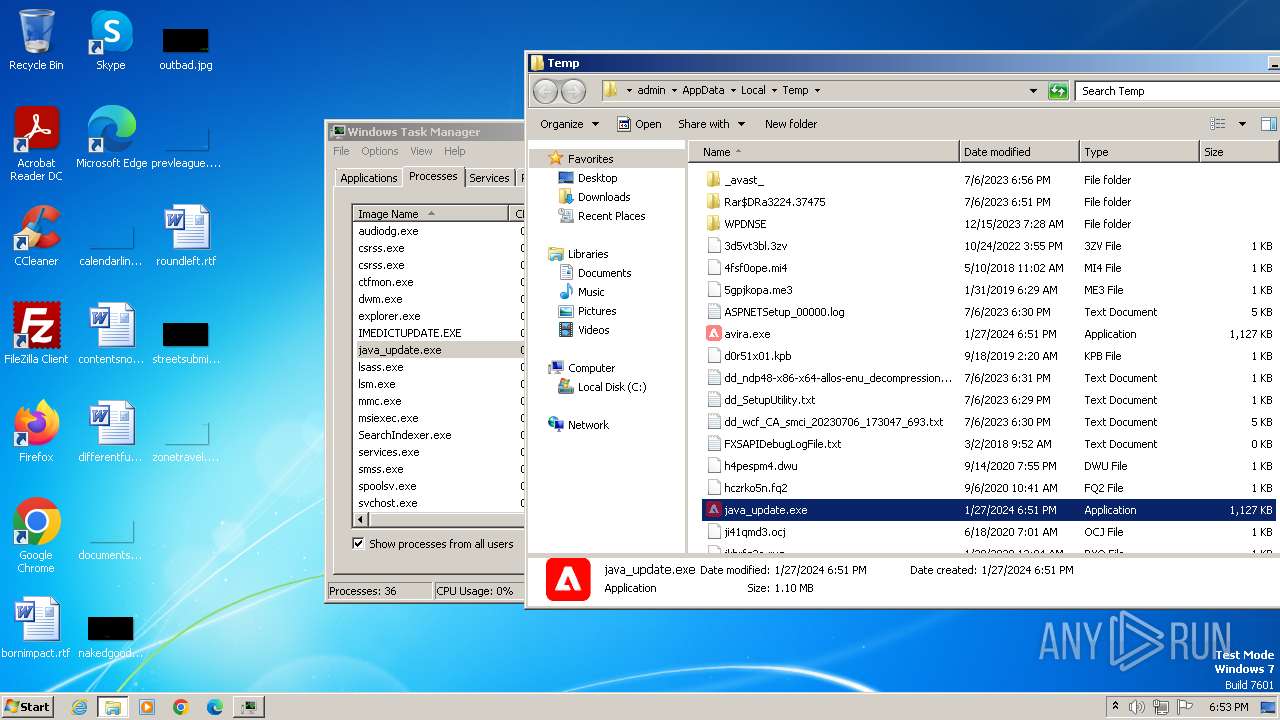Screen dimensions: 1280x720
Task: Sort files by the Type column
Action: (x=1139, y=152)
